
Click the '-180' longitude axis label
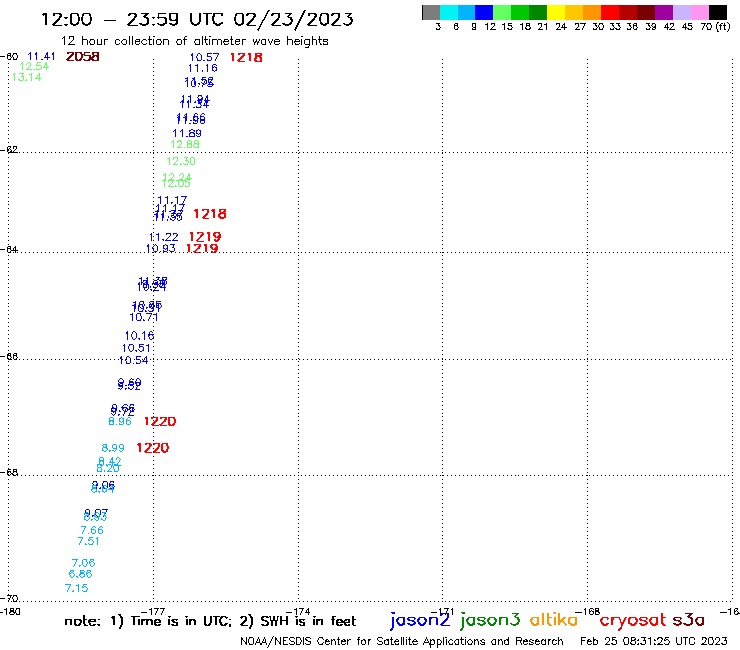point(10,612)
